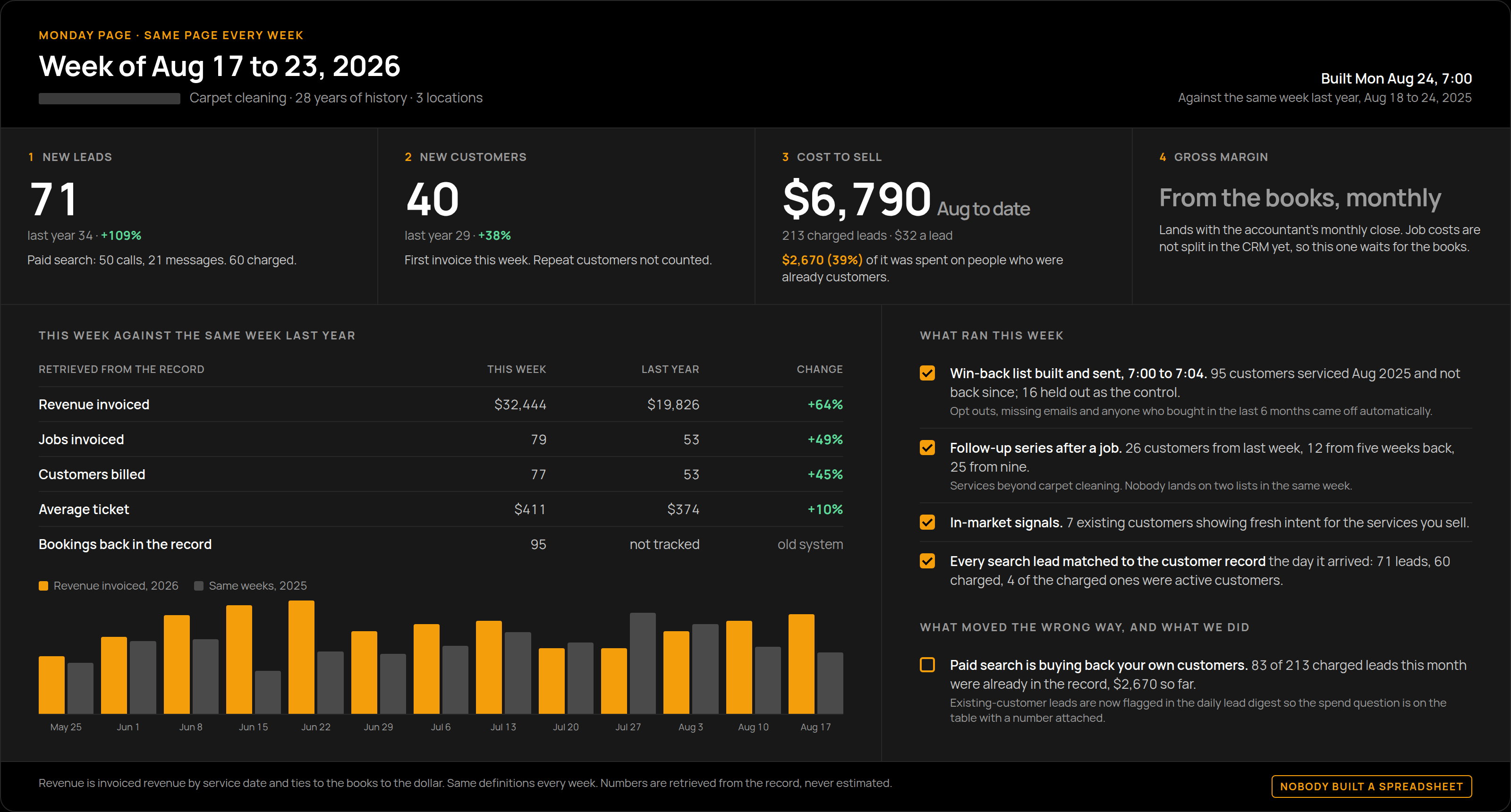Select the orange revenue bar for May 25
Image resolution: width=1511 pixels, height=812 pixels.
pyautogui.click(x=51, y=685)
